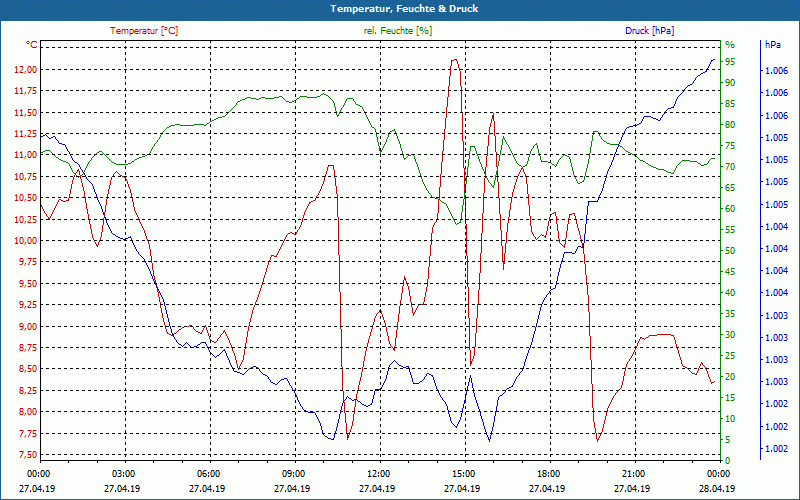This screenshot has width=800, height=500.
Task: Click the '9,25' temperature axis value
Action: [x=28, y=305]
